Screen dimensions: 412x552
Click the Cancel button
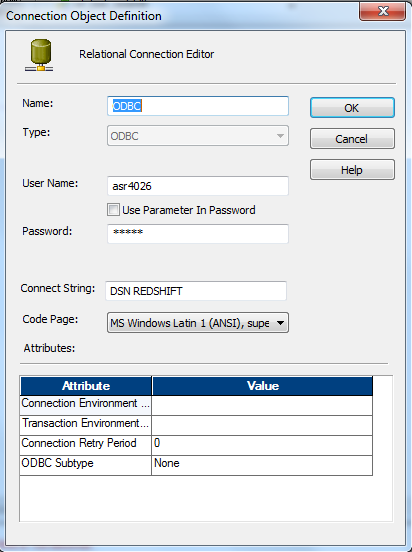(352, 139)
